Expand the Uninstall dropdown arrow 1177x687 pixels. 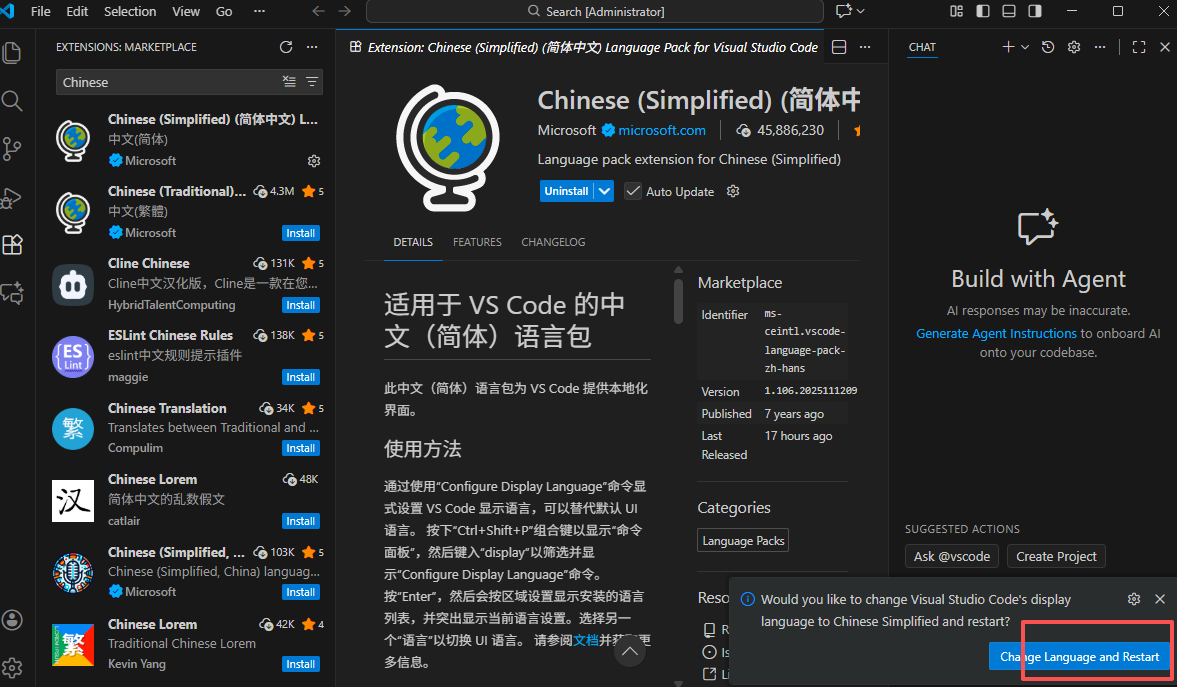tap(604, 191)
